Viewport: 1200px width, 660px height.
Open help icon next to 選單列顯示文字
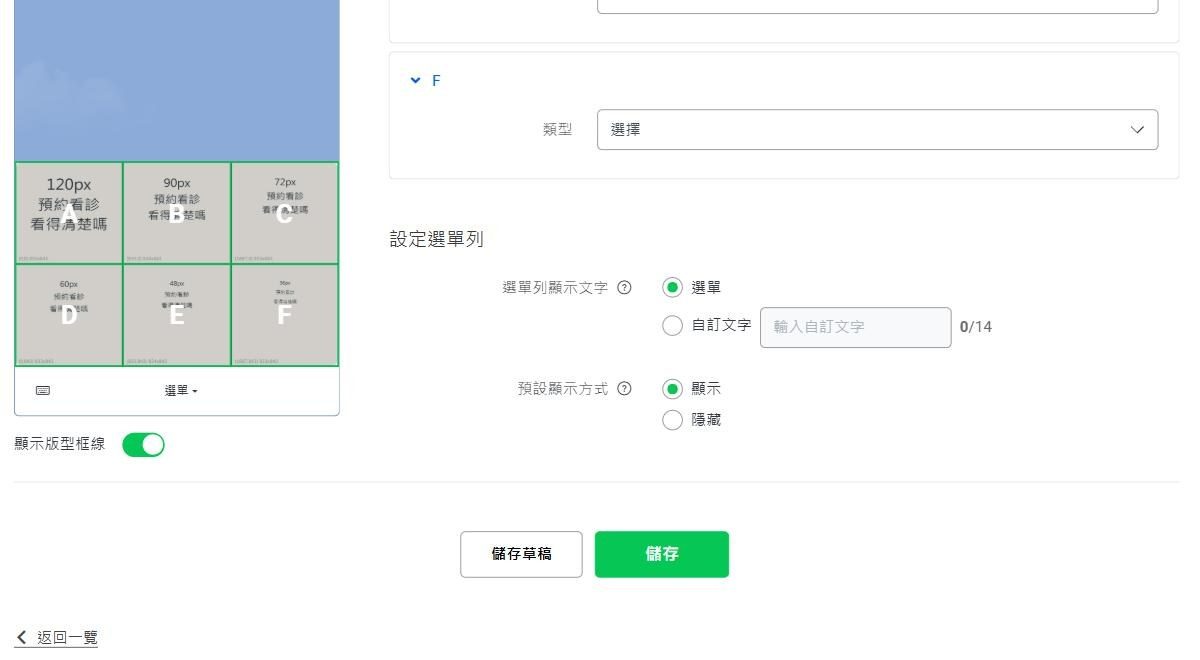pyautogui.click(x=624, y=288)
